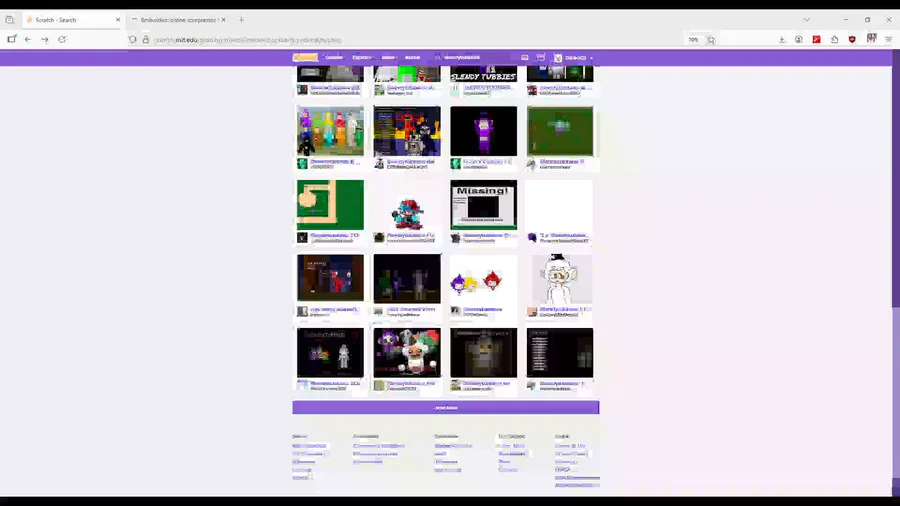Open author avatar under the Missing! project
This screenshot has height=506, width=900.
click(456, 238)
